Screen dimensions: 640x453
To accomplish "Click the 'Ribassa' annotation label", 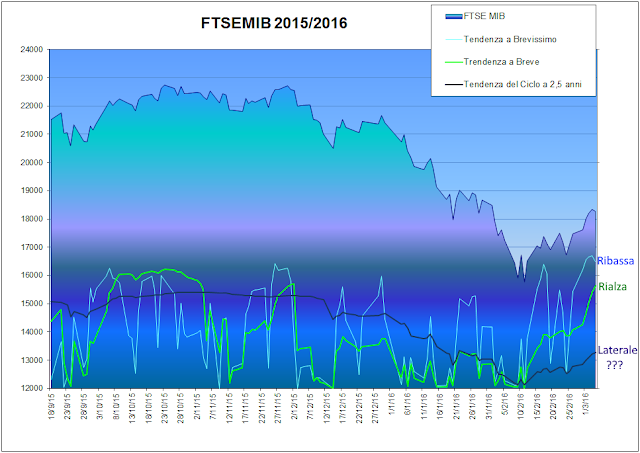I will 616,260.
